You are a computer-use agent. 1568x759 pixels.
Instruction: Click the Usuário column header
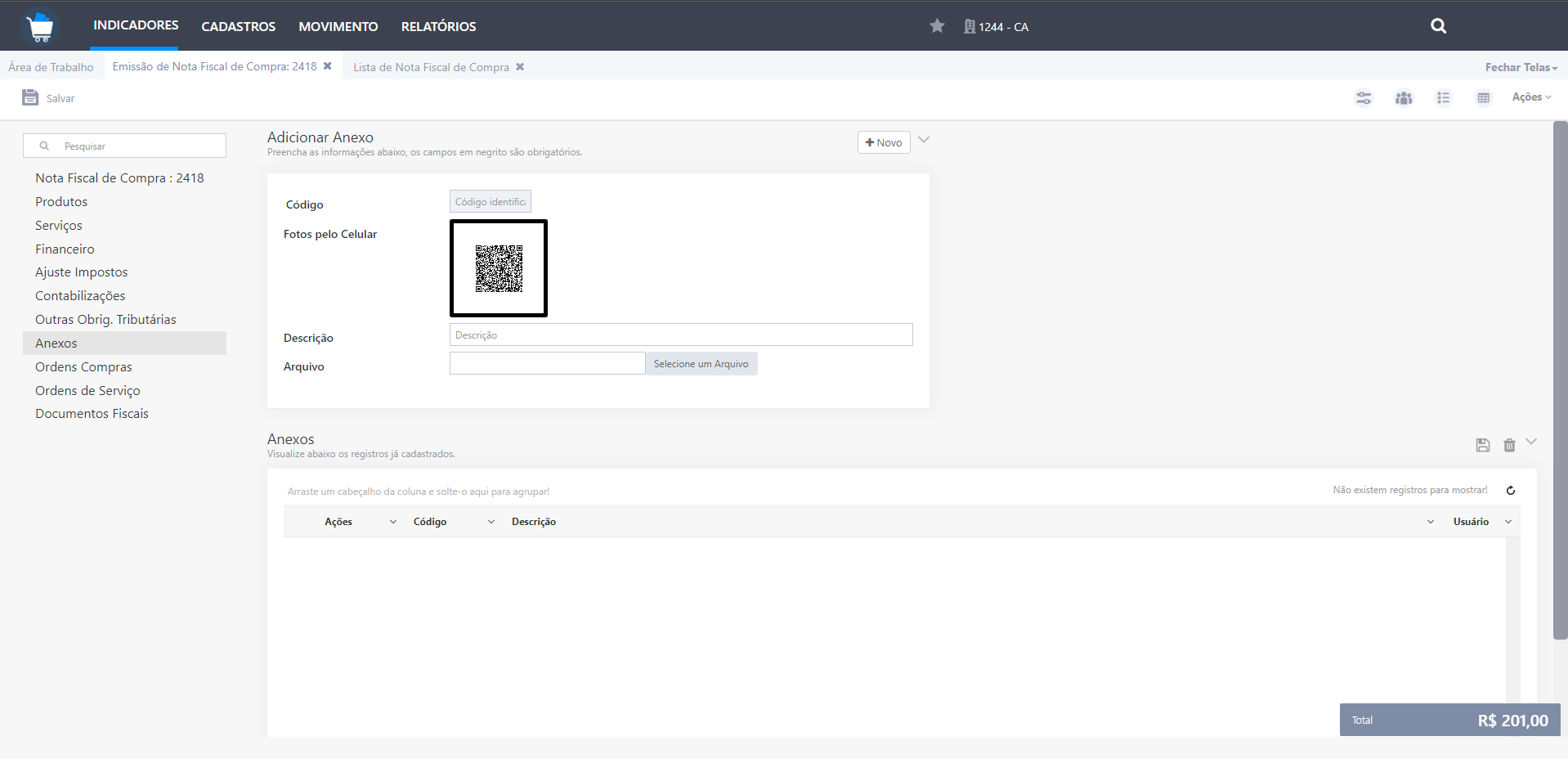point(1471,522)
